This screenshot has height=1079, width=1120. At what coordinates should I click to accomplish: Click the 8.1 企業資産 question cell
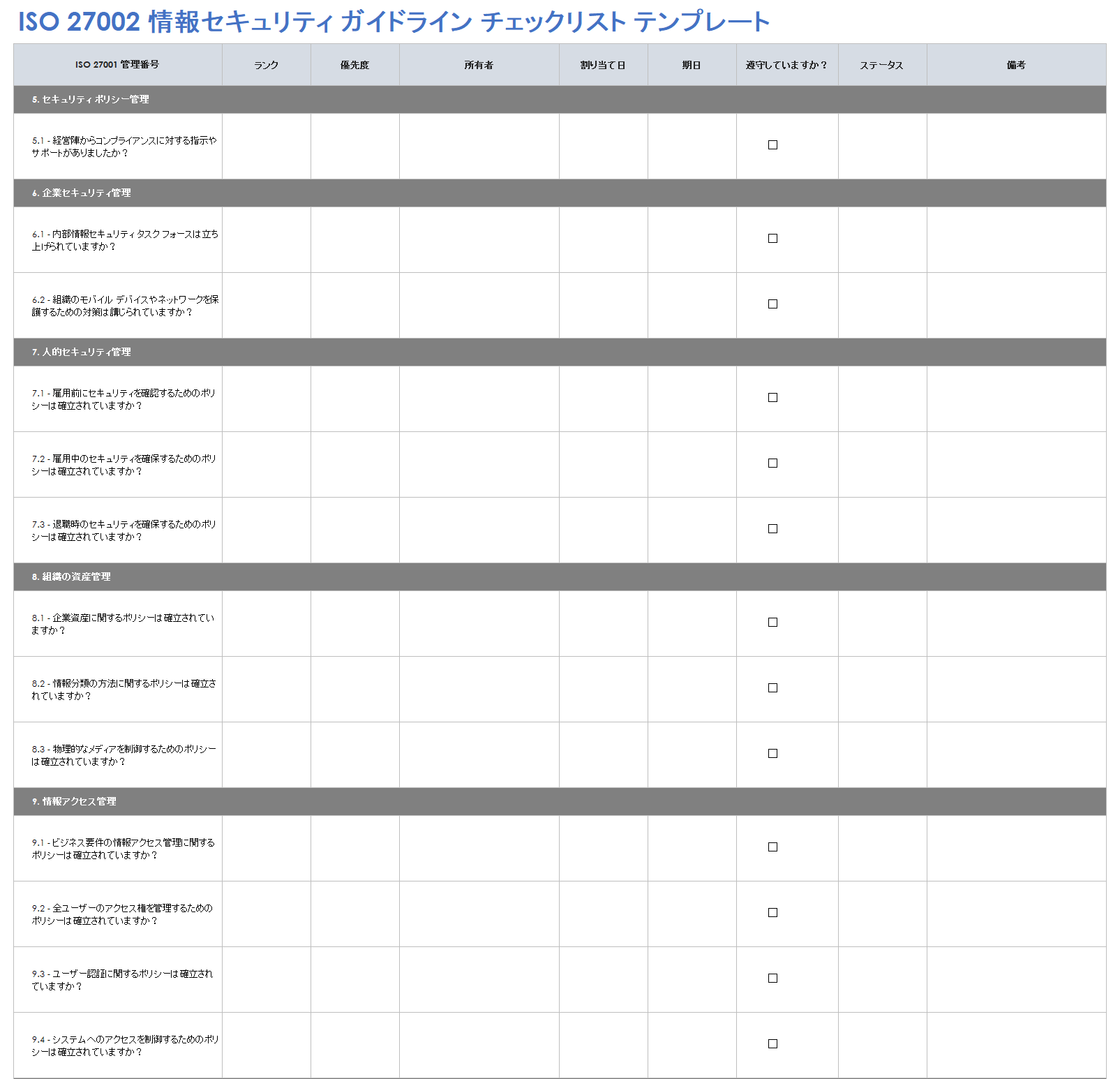click(118, 624)
